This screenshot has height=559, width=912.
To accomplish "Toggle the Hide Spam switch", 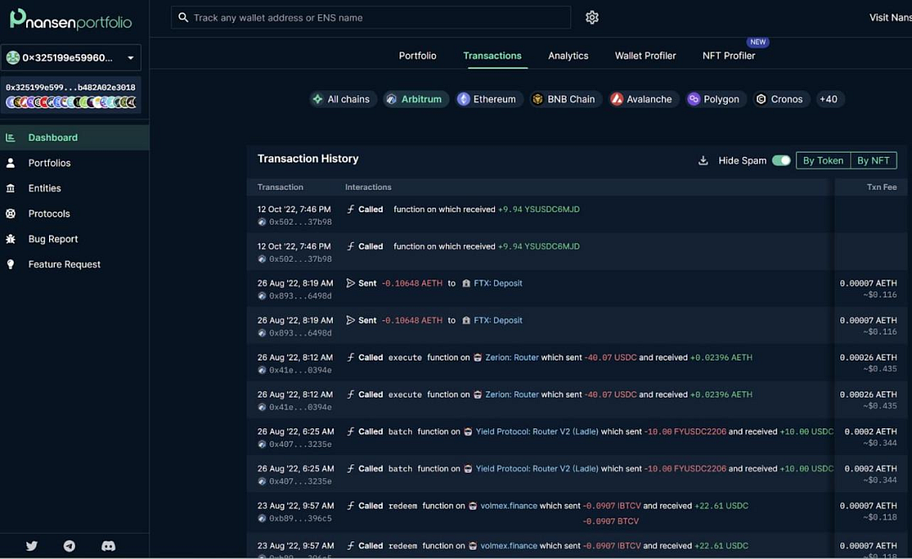I will pos(781,161).
